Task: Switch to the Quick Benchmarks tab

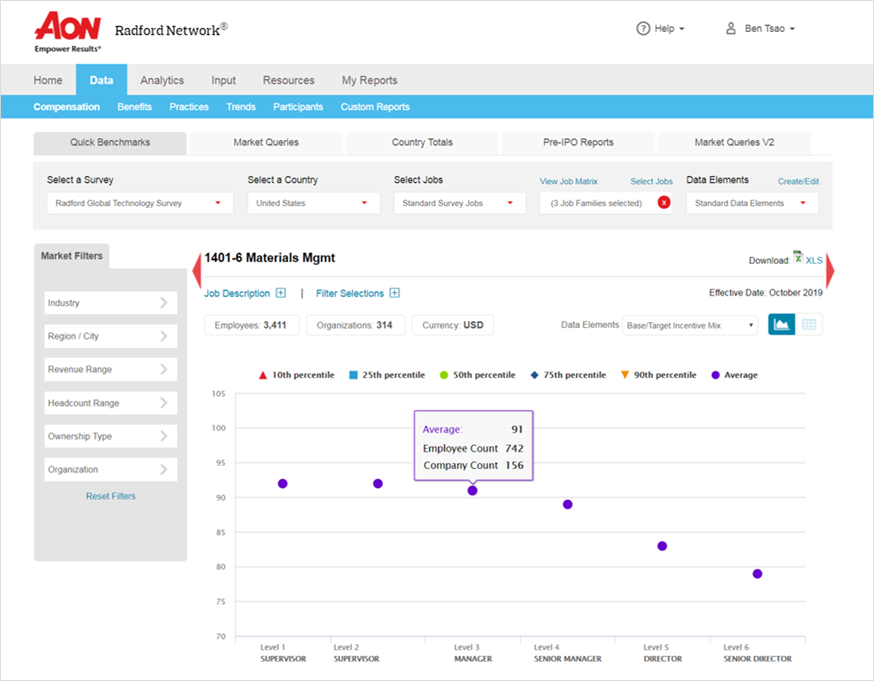Action: 110,143
